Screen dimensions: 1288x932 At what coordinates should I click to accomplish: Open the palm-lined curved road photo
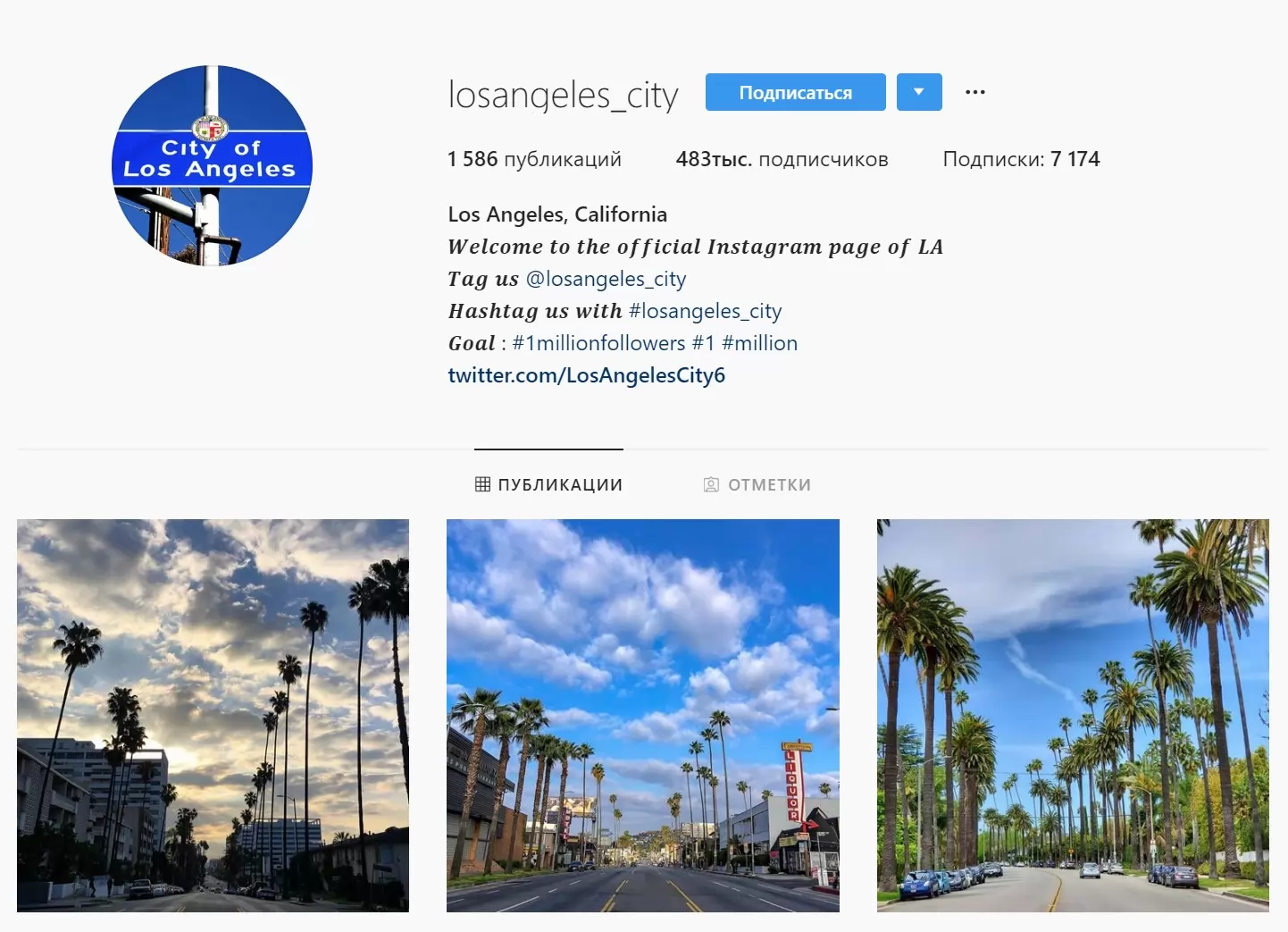(x=1073, y=716)
